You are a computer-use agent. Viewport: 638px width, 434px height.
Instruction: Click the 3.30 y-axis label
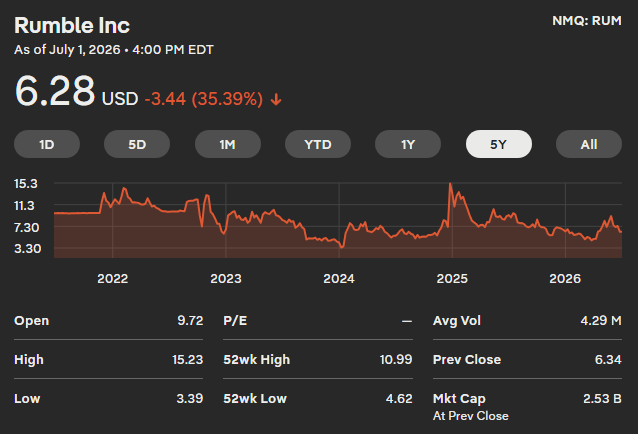pyautogui.click(x=27, y=249)
